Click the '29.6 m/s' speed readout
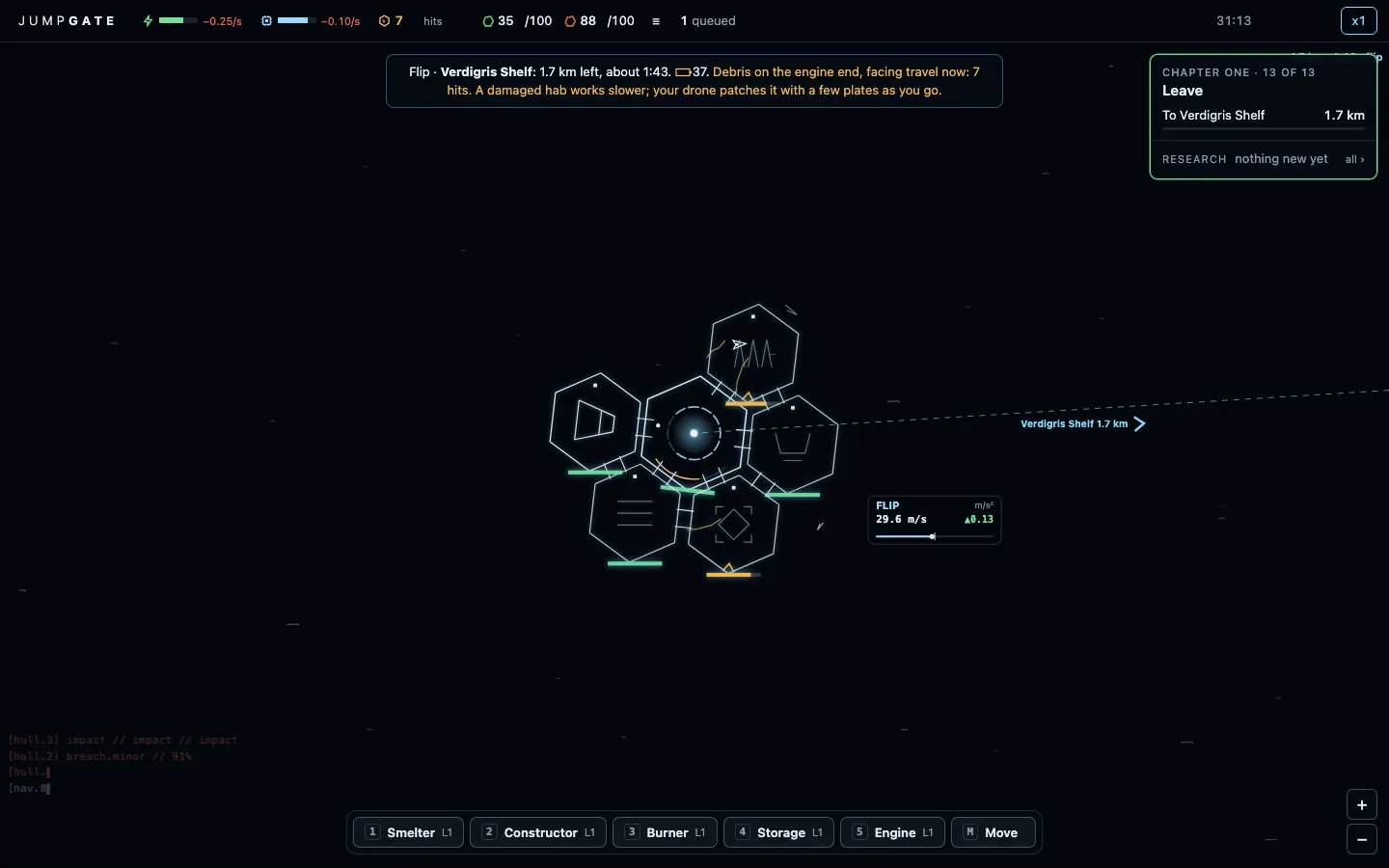Screen dimensions: 1389x868 tap(901, 519)
